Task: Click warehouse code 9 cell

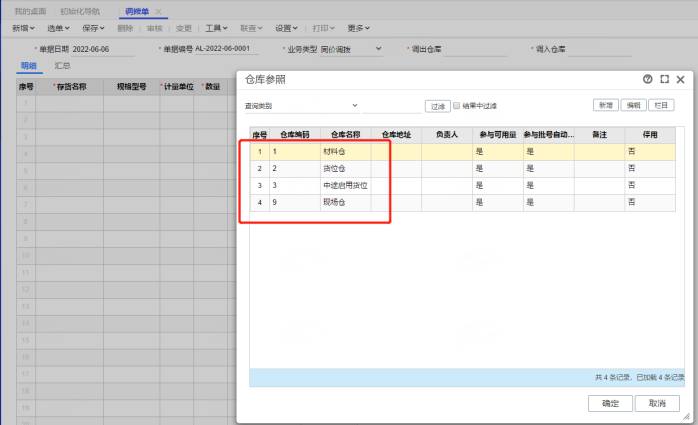Action: [x=295, y=202]
